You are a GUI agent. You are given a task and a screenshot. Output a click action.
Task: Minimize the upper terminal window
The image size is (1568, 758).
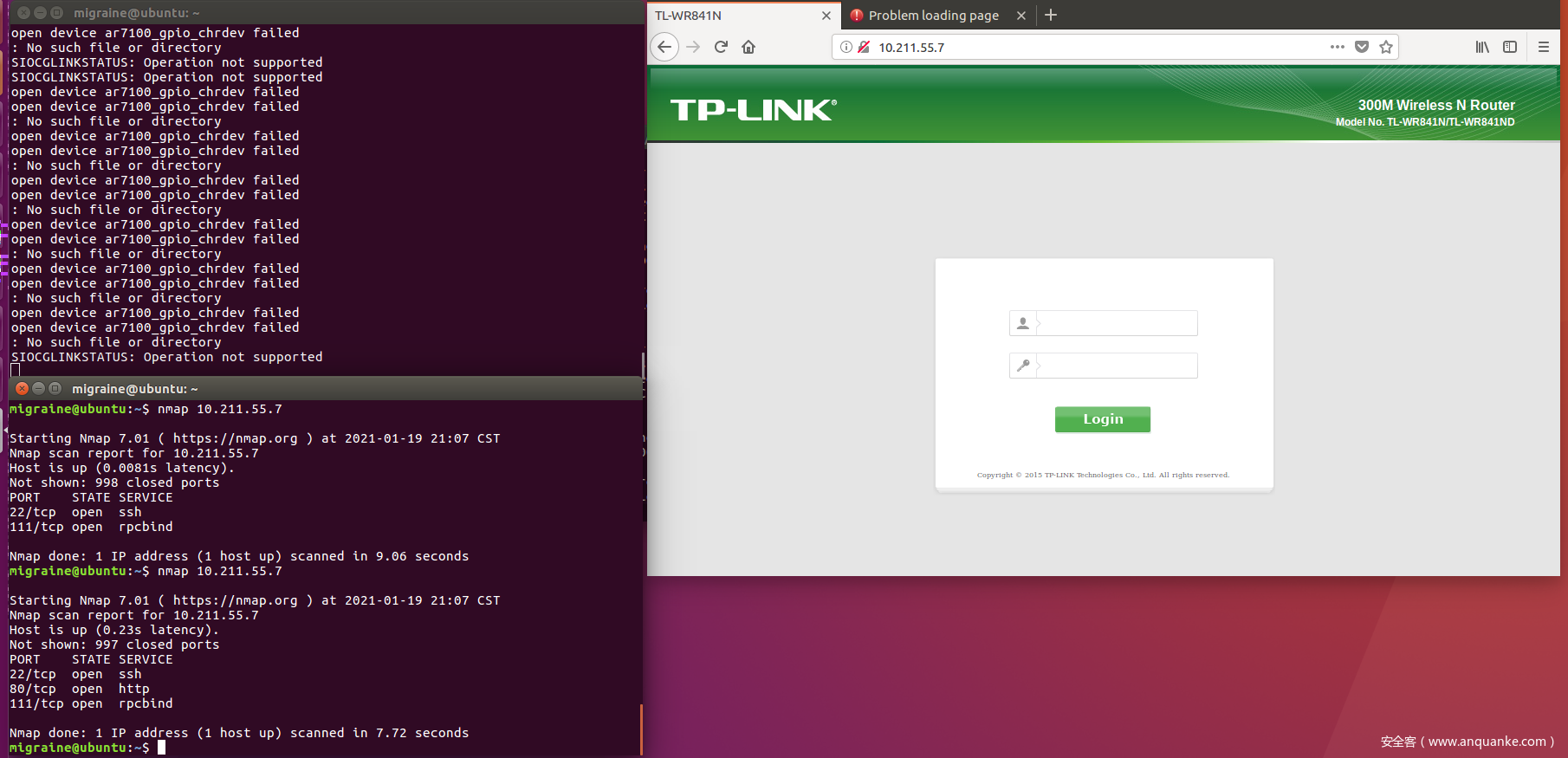click(41, 12)
